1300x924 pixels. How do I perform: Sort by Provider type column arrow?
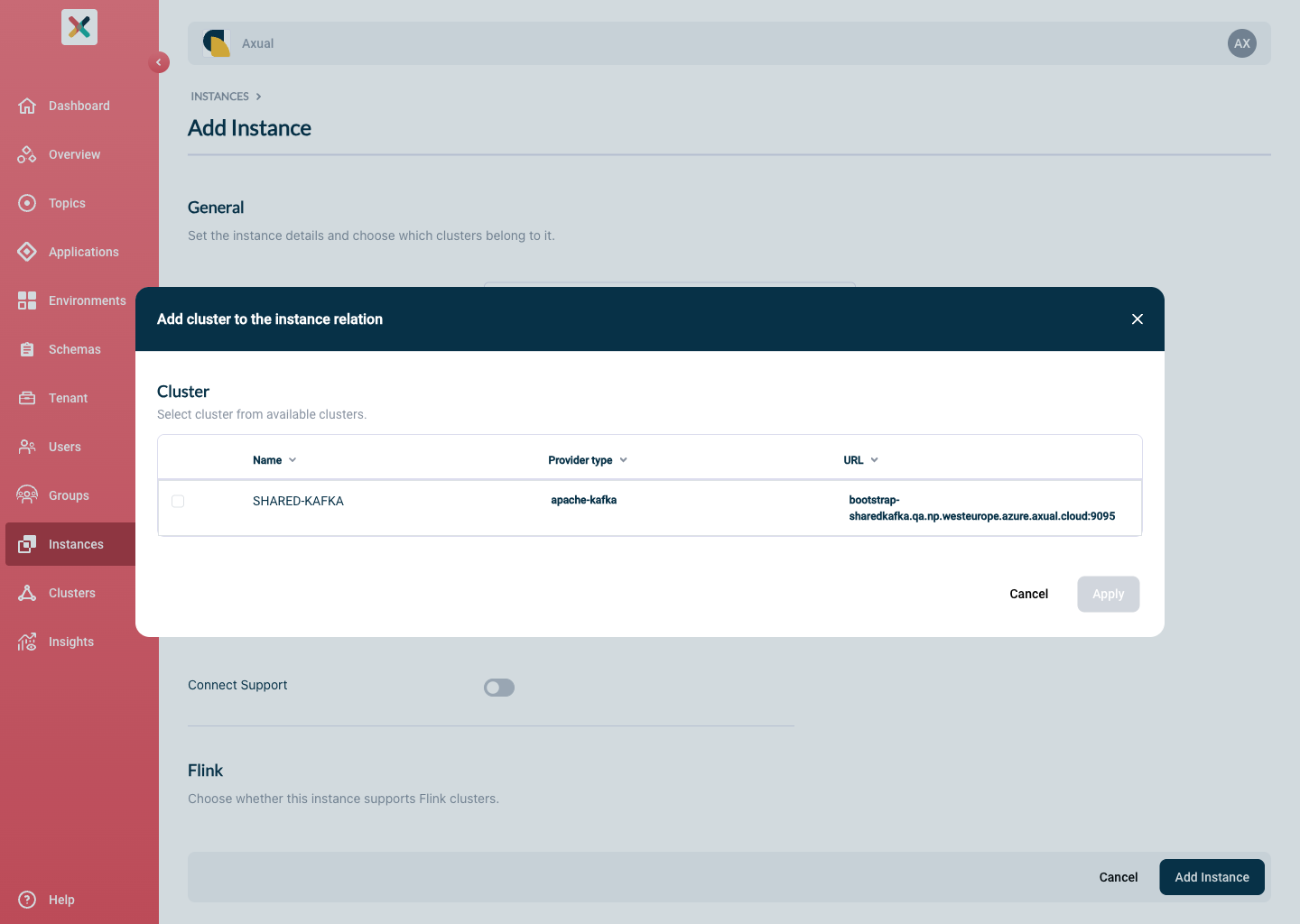click(623, 460)
